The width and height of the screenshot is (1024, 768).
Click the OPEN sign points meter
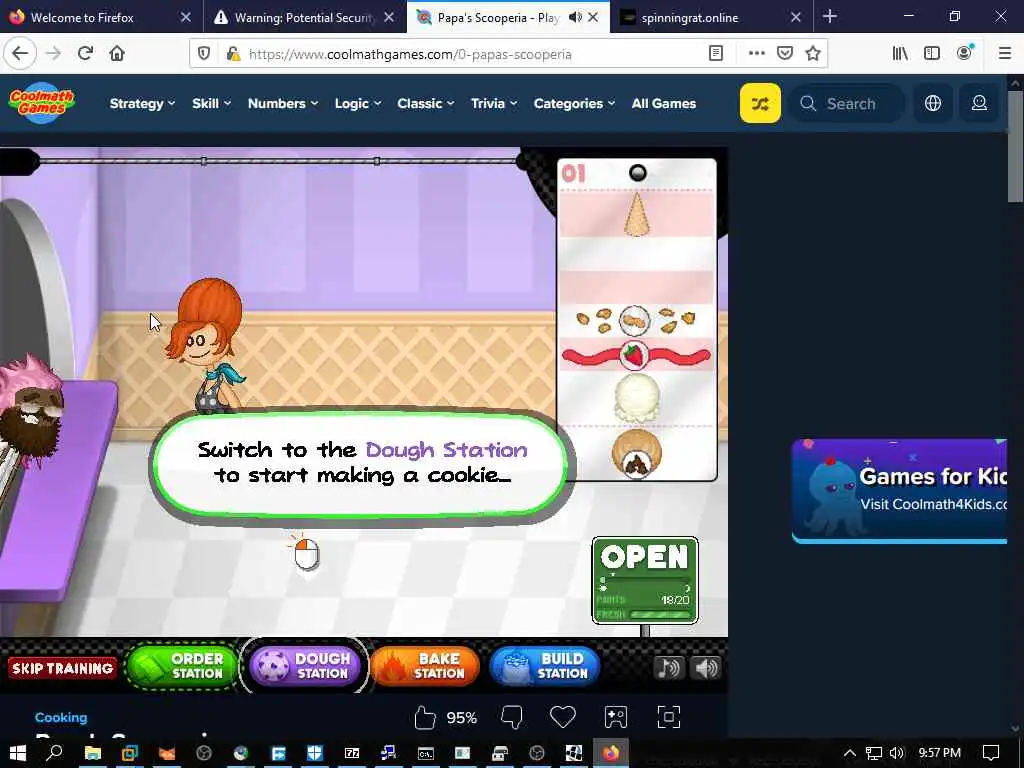tap(645, 600)
